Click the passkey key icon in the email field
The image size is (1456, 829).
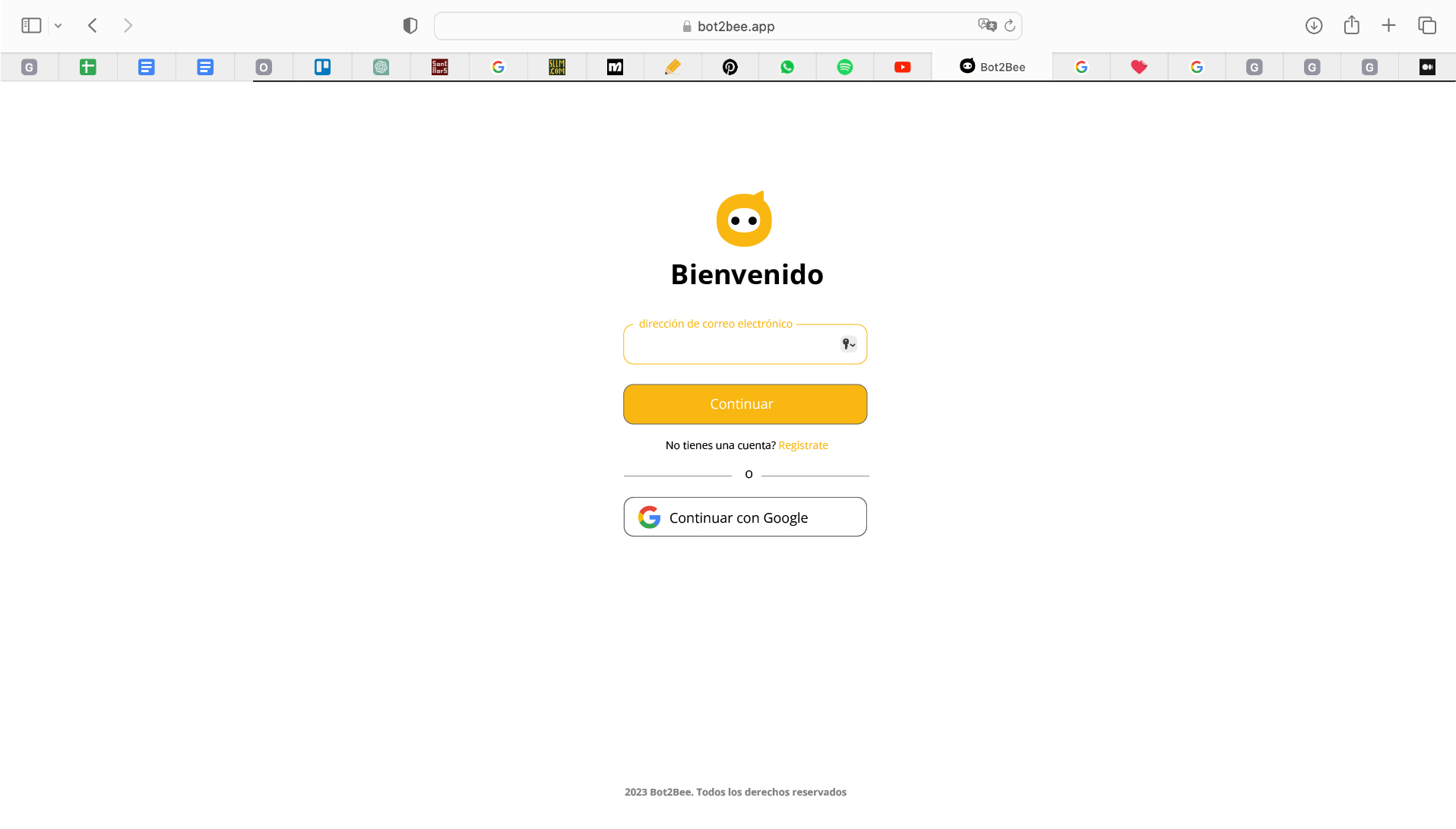pos(846,343)
